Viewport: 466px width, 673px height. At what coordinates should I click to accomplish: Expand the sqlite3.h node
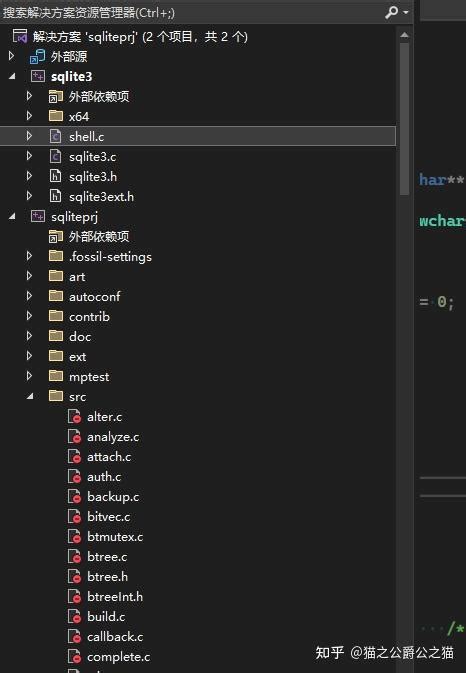point(29,176)
